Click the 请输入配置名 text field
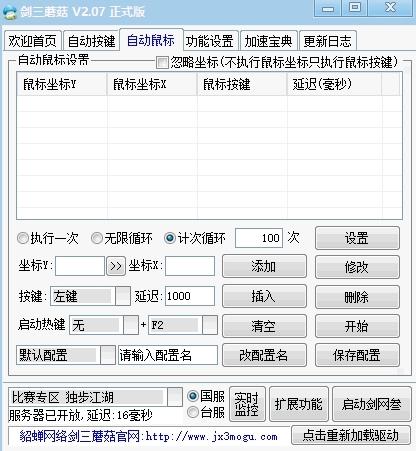416x451 pixels. coord(168,355)
